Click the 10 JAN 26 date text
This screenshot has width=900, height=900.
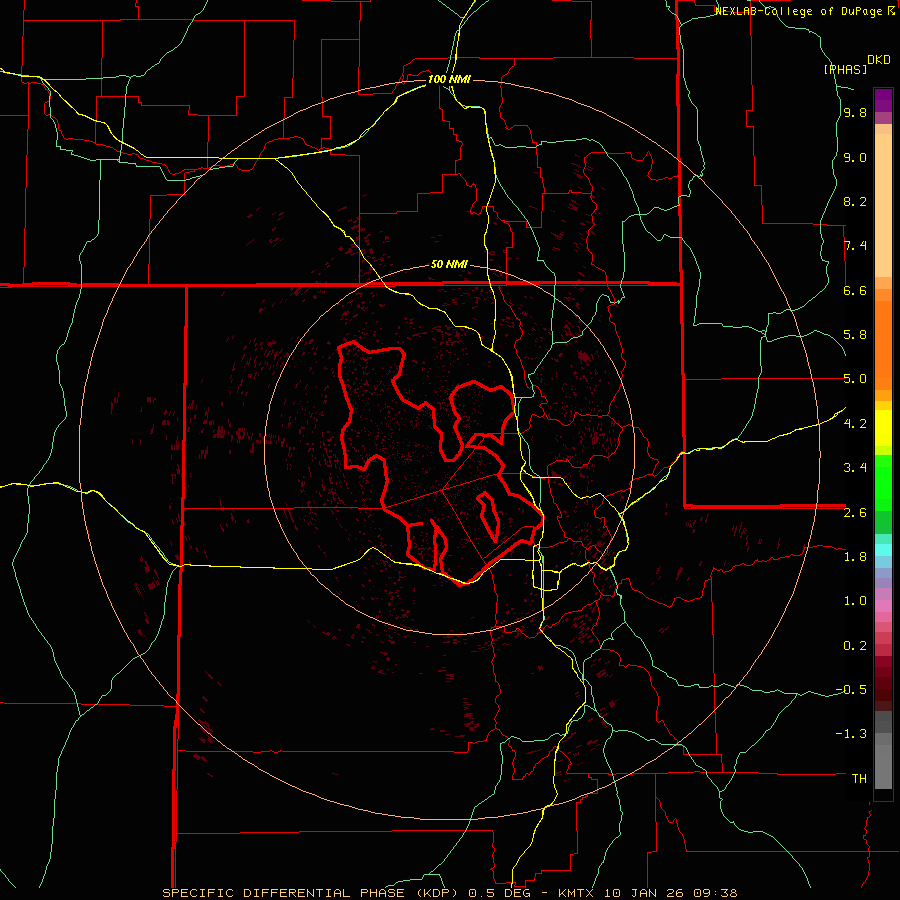point(642,893)
